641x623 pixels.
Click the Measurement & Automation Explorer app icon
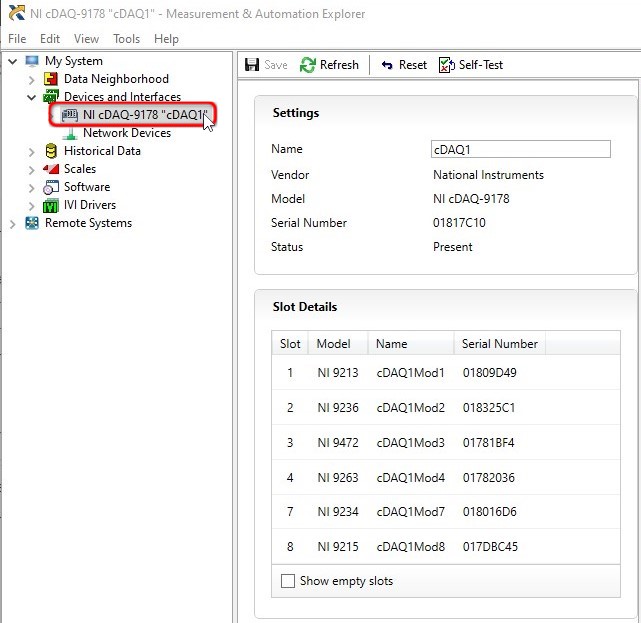(x=16, y=13)
